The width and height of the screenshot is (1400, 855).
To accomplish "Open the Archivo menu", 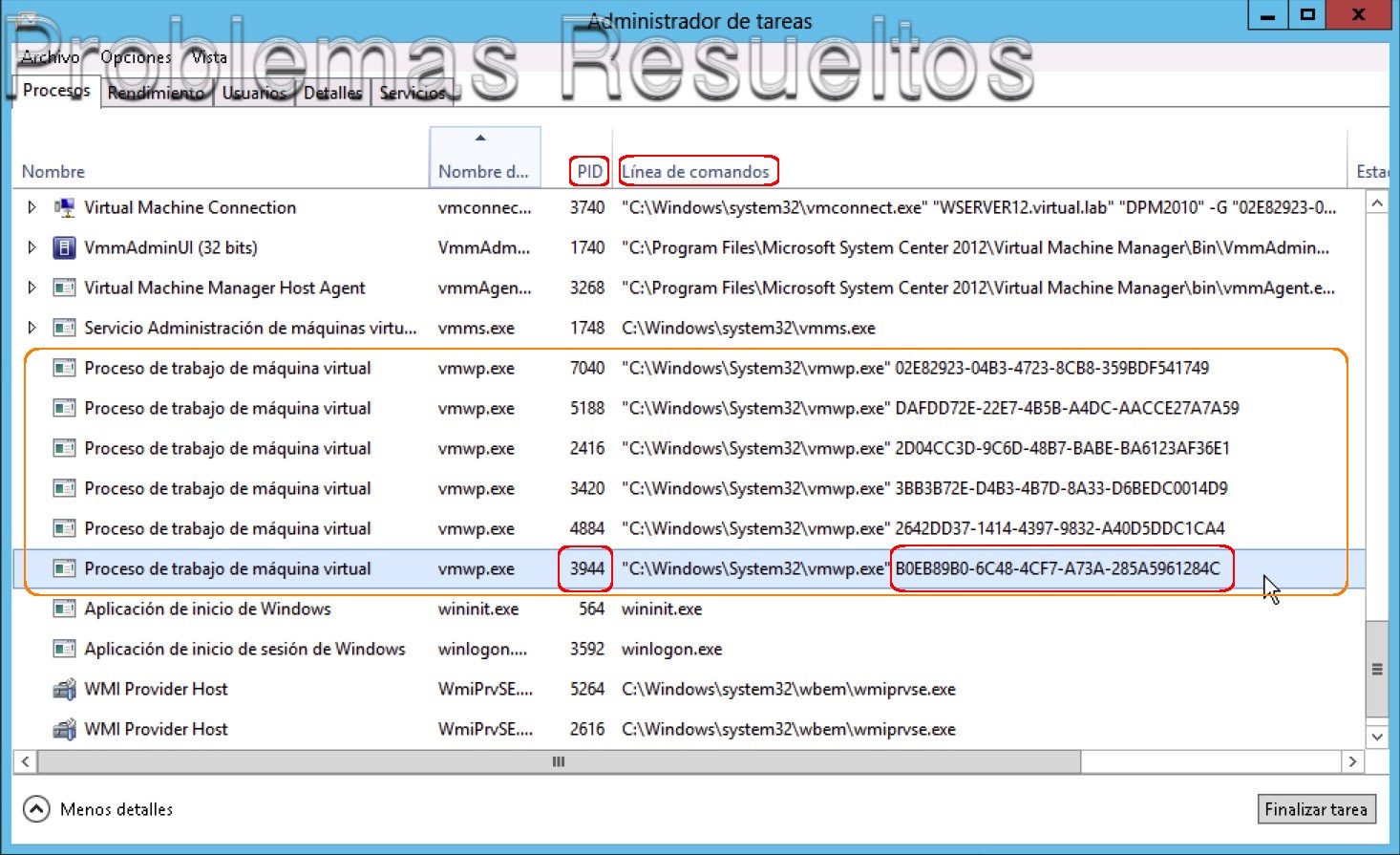I will tap(51, 57).
